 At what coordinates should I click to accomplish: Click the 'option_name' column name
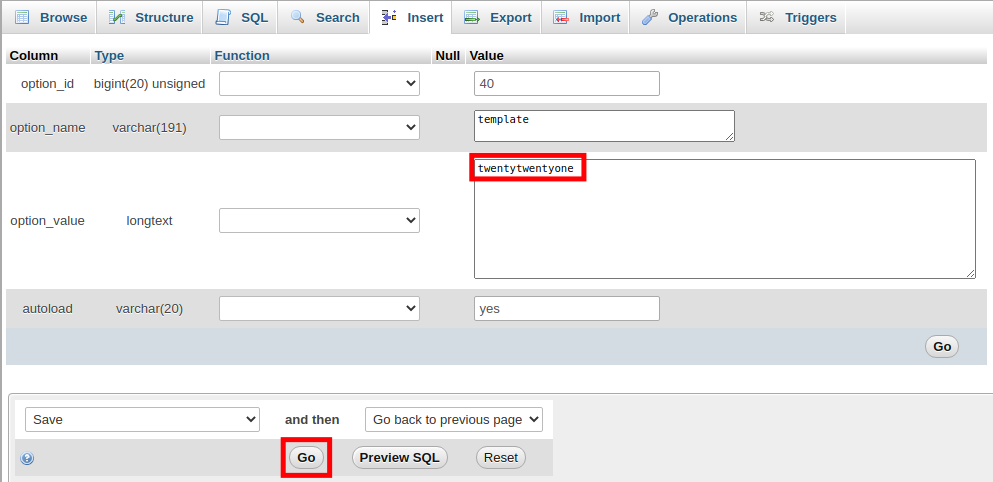coord(47,128)
